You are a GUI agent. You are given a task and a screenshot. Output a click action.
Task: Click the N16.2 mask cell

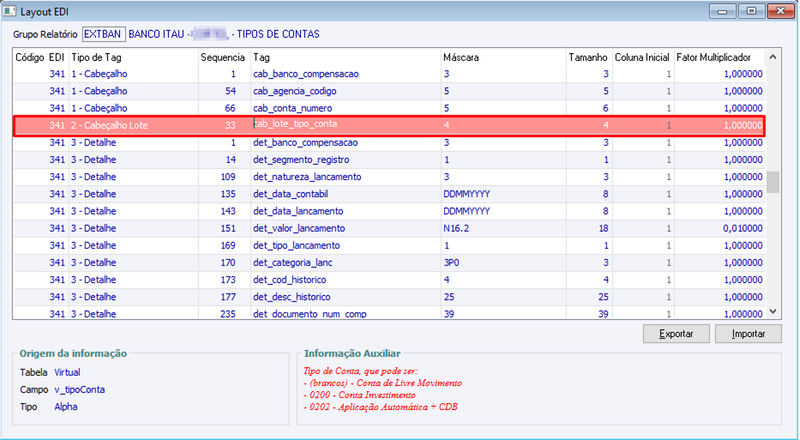[x=504, y=228]
